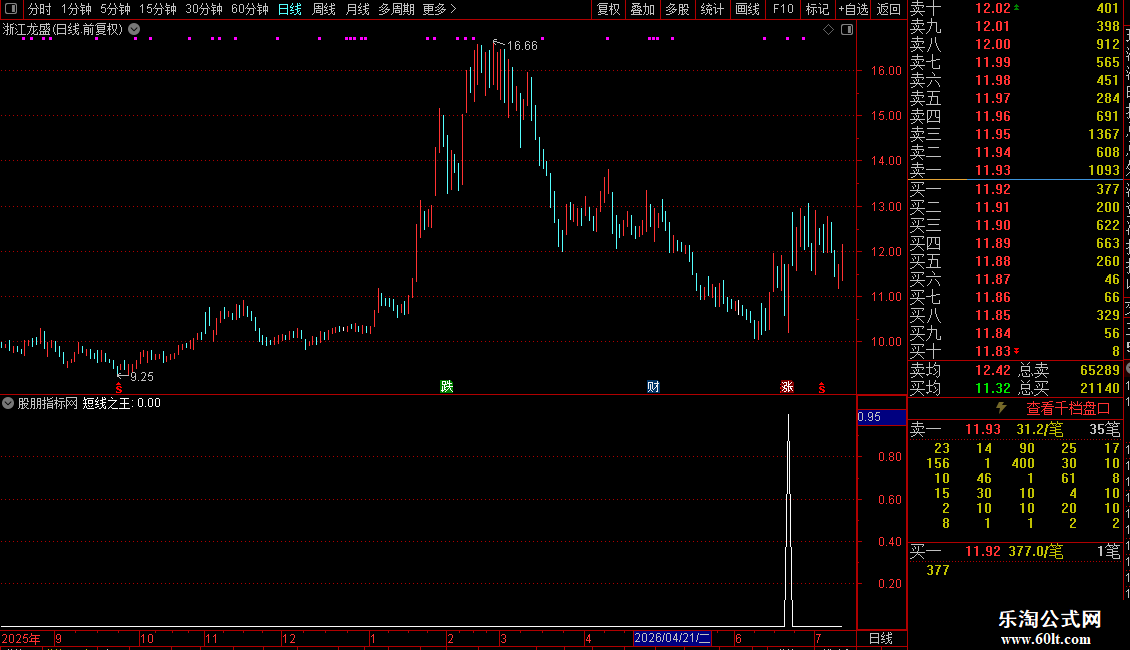Switch to 分时 intraday view

40,9
